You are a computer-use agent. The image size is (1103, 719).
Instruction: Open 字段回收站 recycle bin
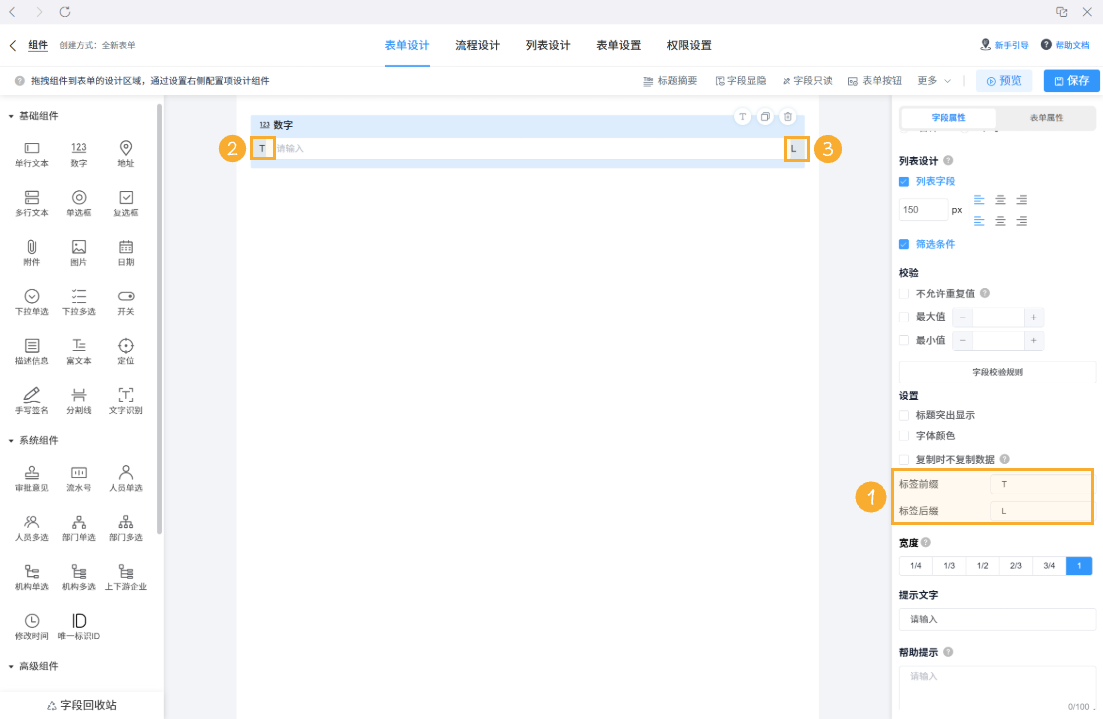[82, 705]
